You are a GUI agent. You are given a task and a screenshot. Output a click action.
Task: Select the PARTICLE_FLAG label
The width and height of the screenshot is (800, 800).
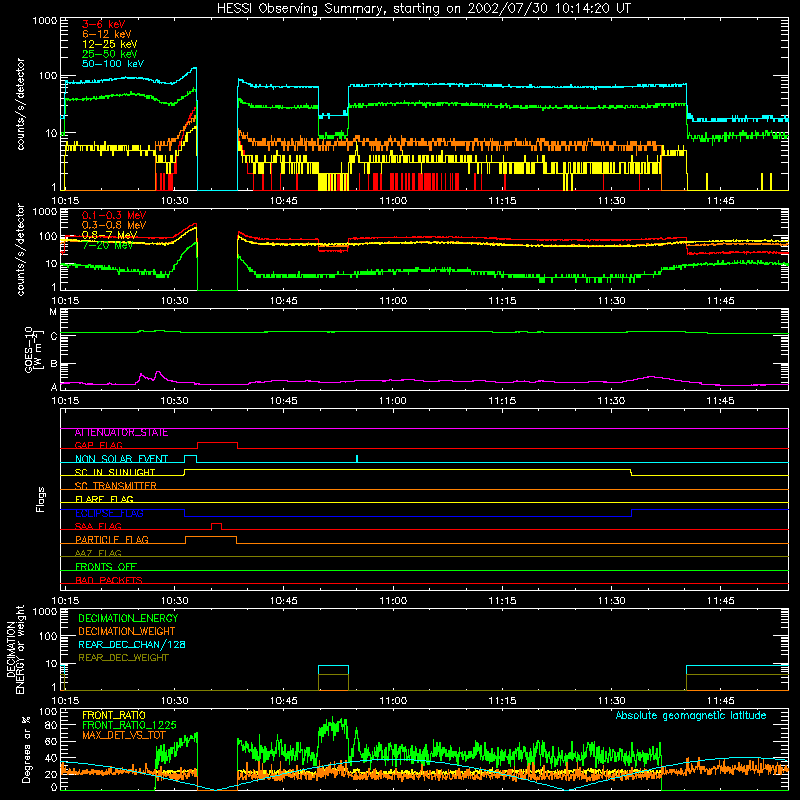pyautogui.click(x=112, y=540)
